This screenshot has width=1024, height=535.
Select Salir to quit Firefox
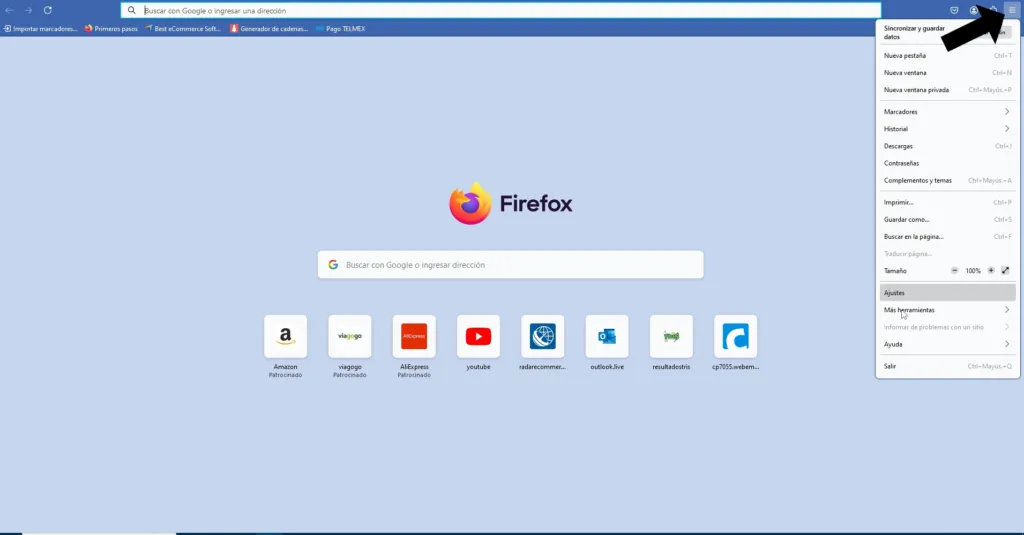coord(947,366)
